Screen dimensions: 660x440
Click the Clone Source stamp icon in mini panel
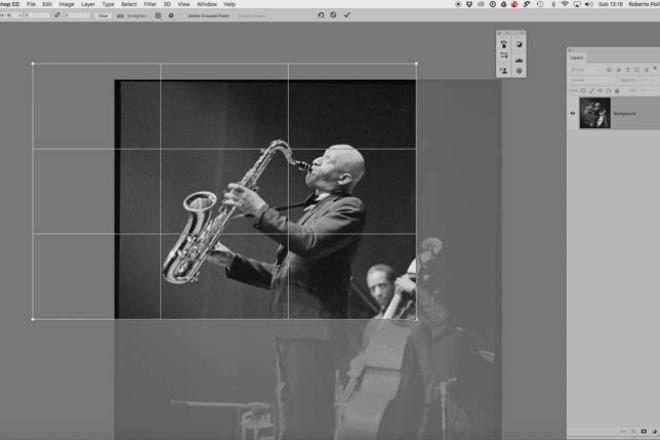tap(504, 44)
